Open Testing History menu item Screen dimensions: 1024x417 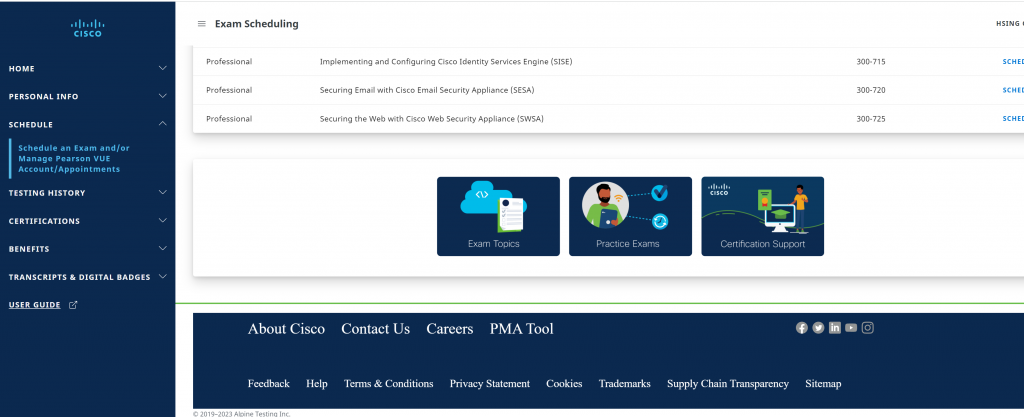tap(47, 193)
